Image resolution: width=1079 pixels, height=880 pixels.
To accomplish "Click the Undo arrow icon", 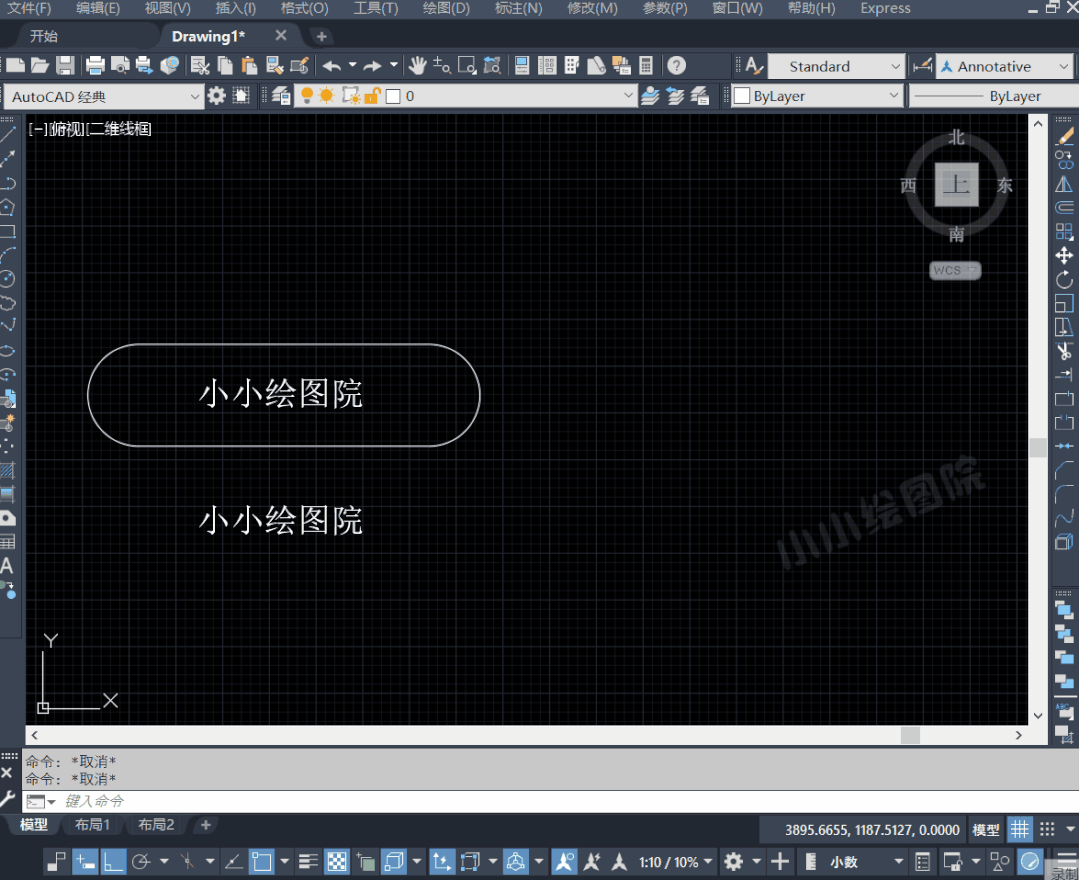I will point(332,66).
